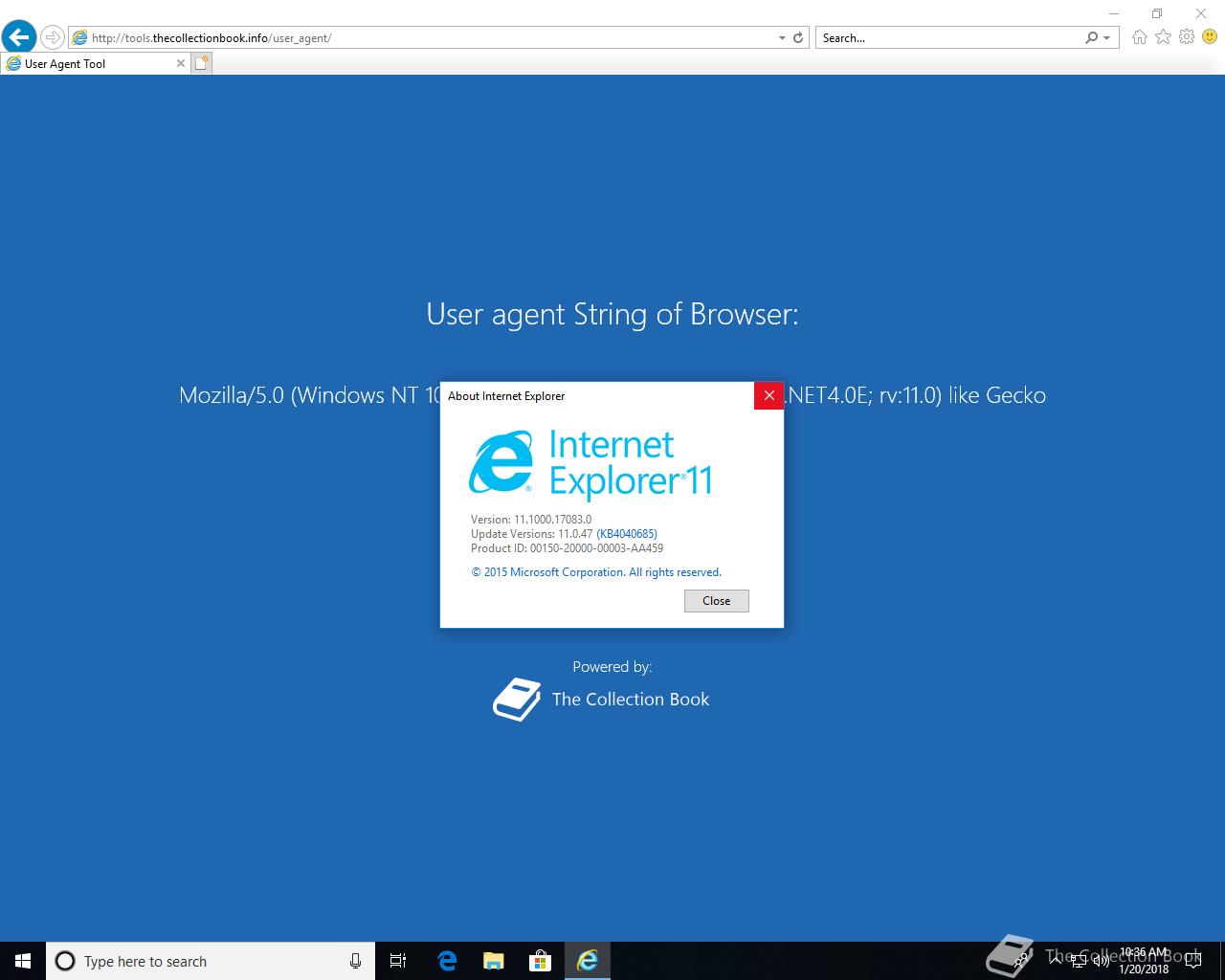The width and height of the screenshot is (1225, 980).
Task: Close the About Internet Explorer dialog with X
Action: point(768,395)
